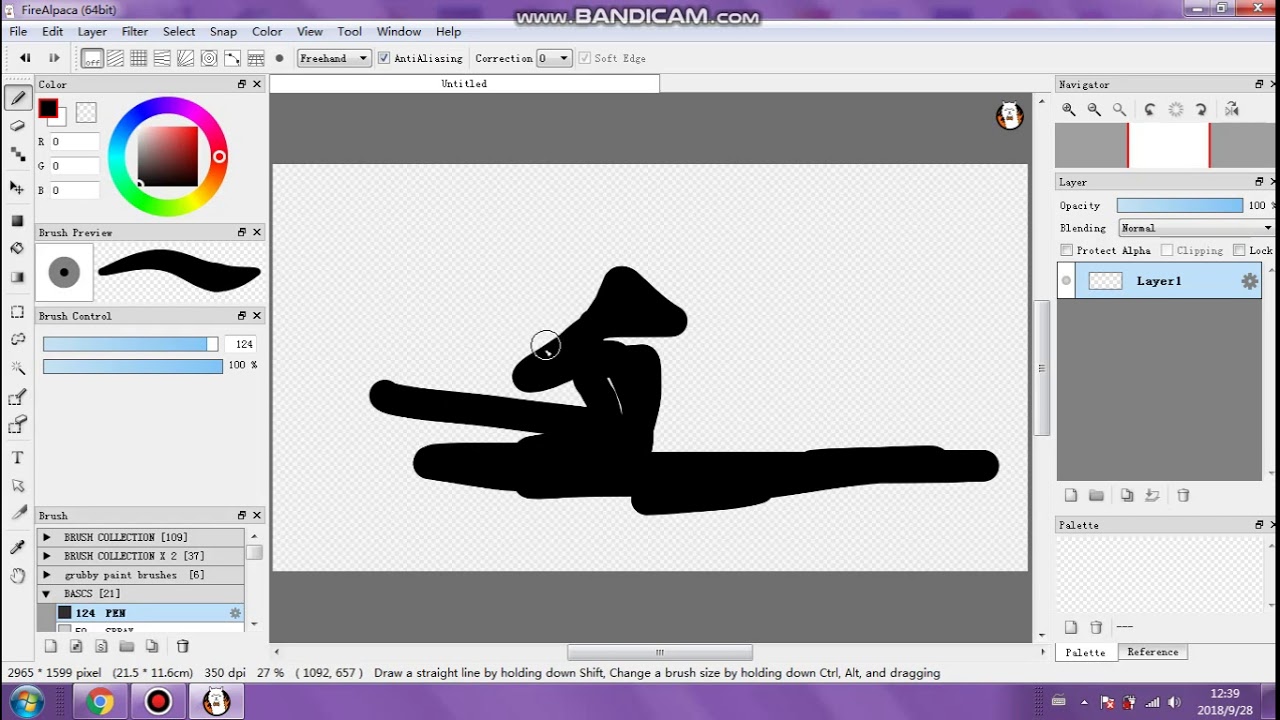Open the Blending mode dropdown

(1196, 228)
